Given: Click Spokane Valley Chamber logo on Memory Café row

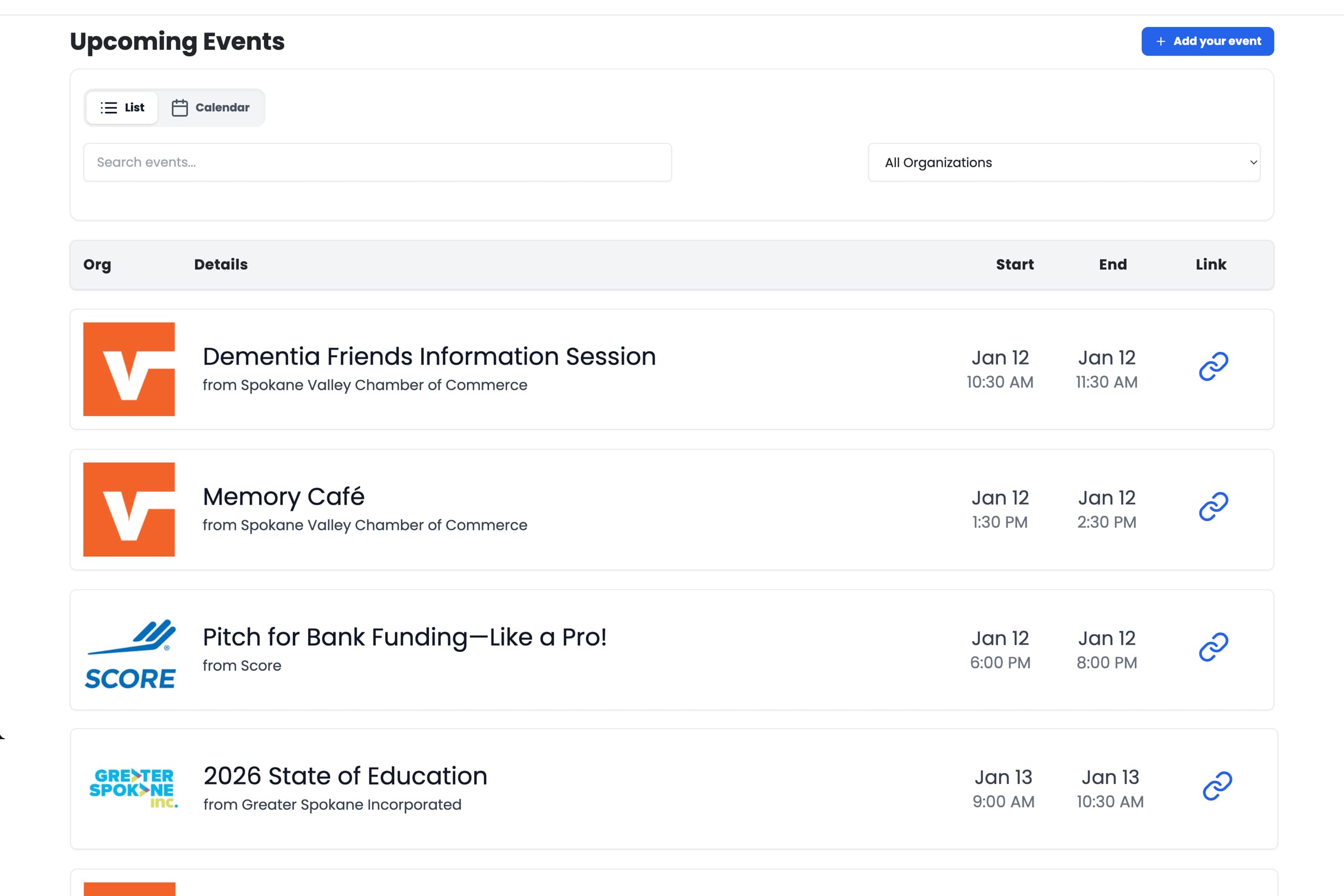Looking at the screenshot, I should [129, 509].
